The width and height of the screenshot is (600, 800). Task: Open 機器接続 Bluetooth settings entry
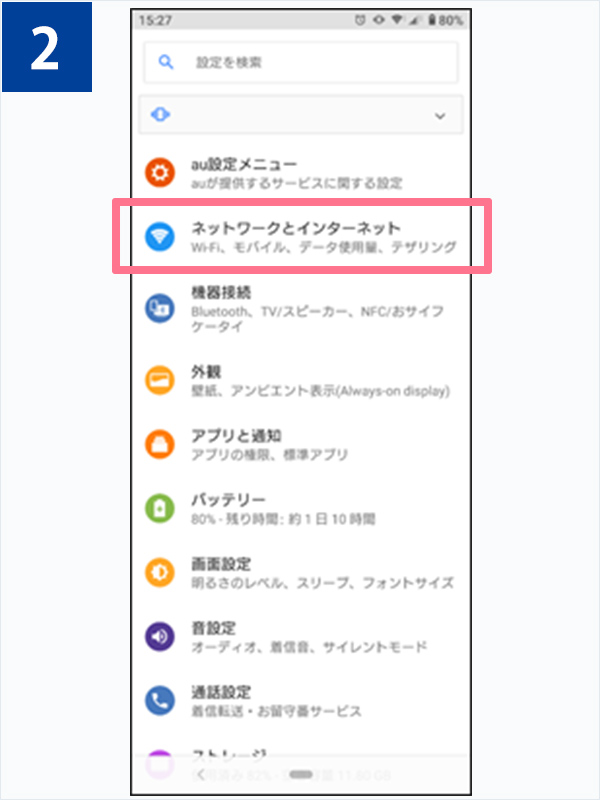click(x=301, y=309)
